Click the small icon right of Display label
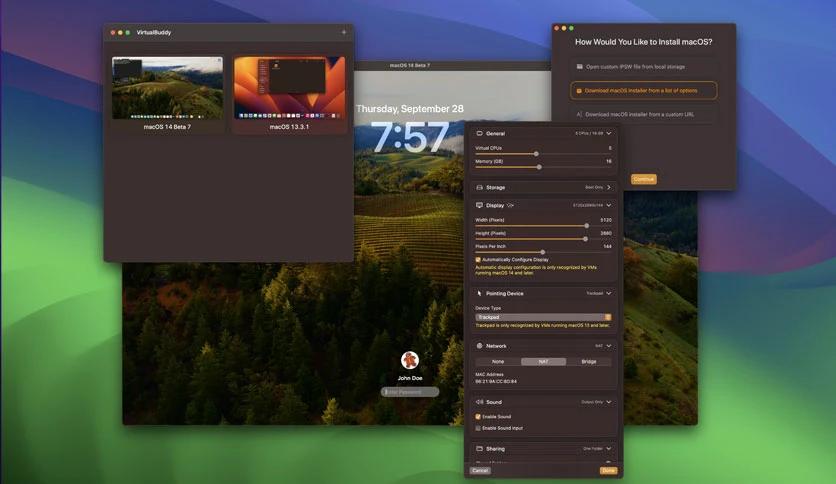Image resolution: width=836 pixels, height=484 pixels. click(510, 205)
